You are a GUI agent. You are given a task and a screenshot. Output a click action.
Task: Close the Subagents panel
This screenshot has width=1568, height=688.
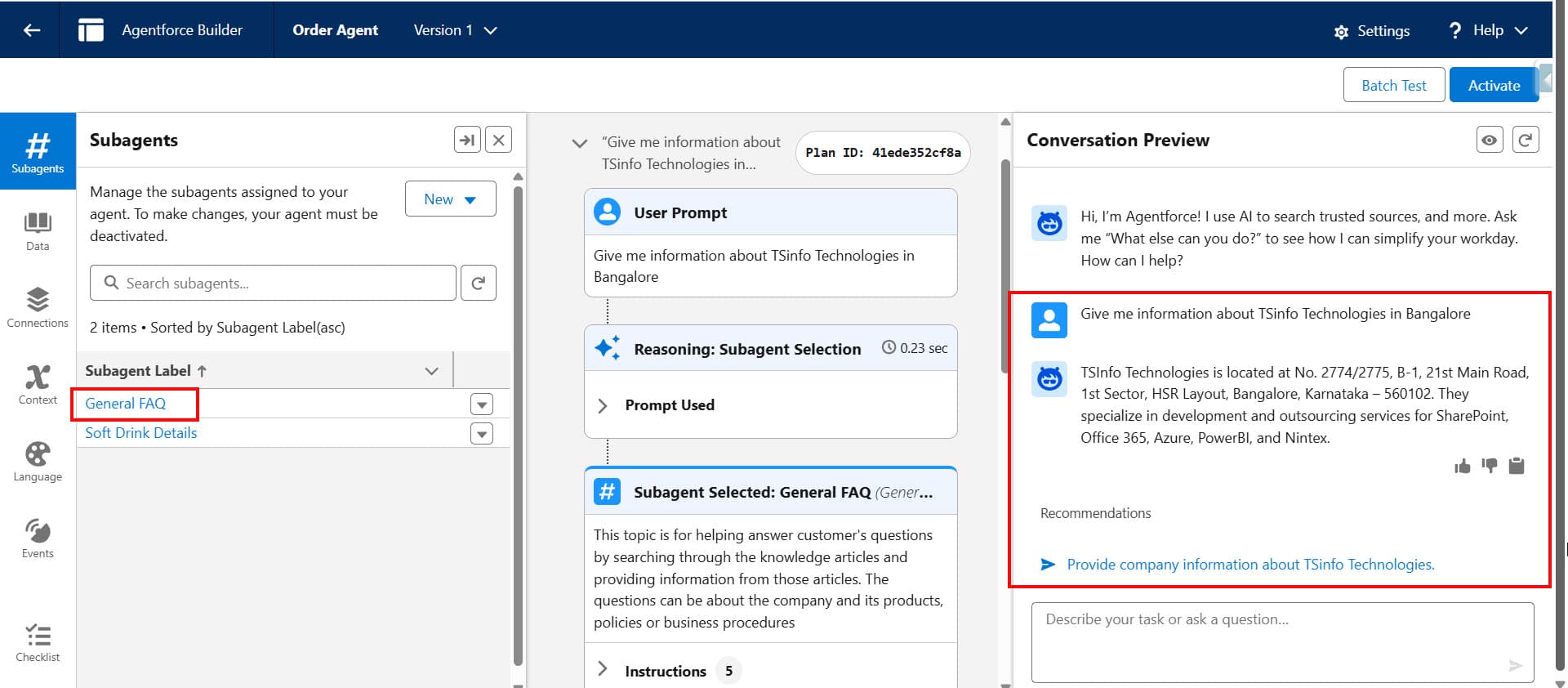(498, 140)
